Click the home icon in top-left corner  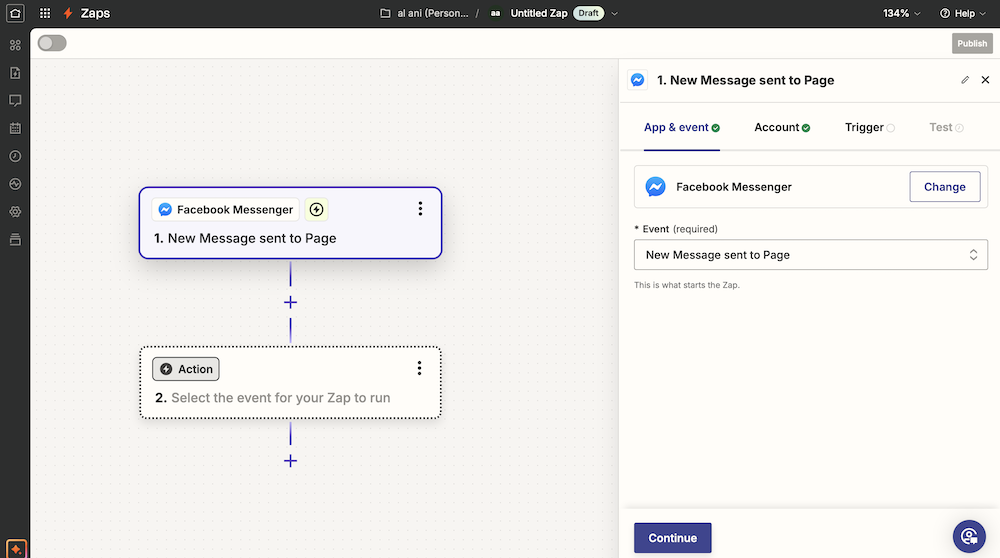(15, 14)
